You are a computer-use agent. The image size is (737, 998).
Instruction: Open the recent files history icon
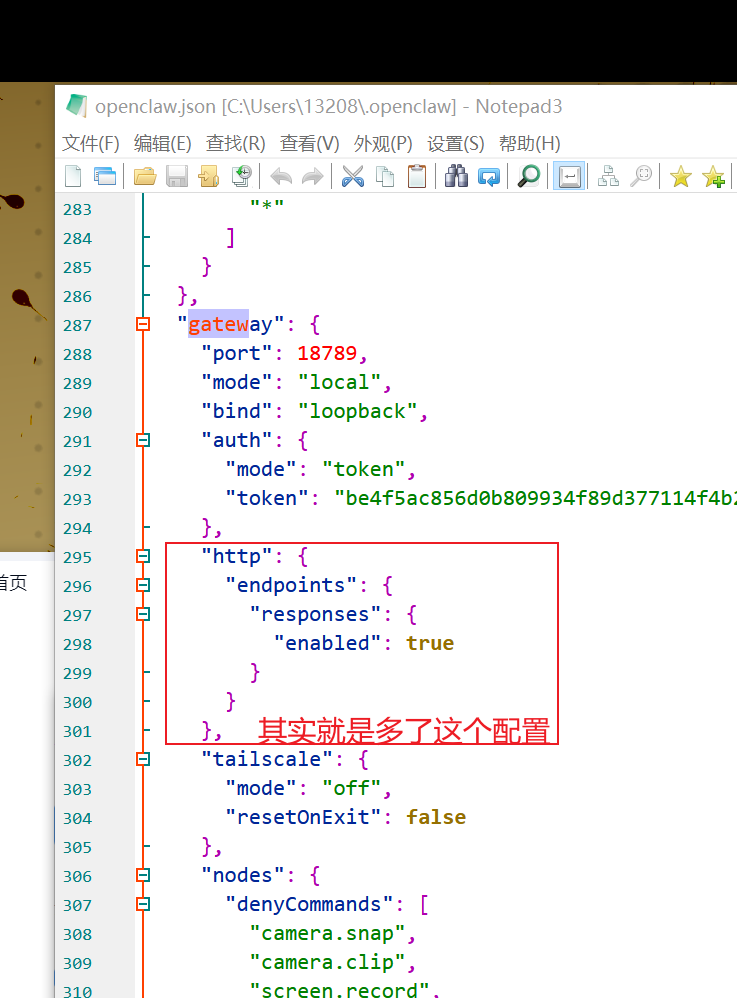pos(241,176)
